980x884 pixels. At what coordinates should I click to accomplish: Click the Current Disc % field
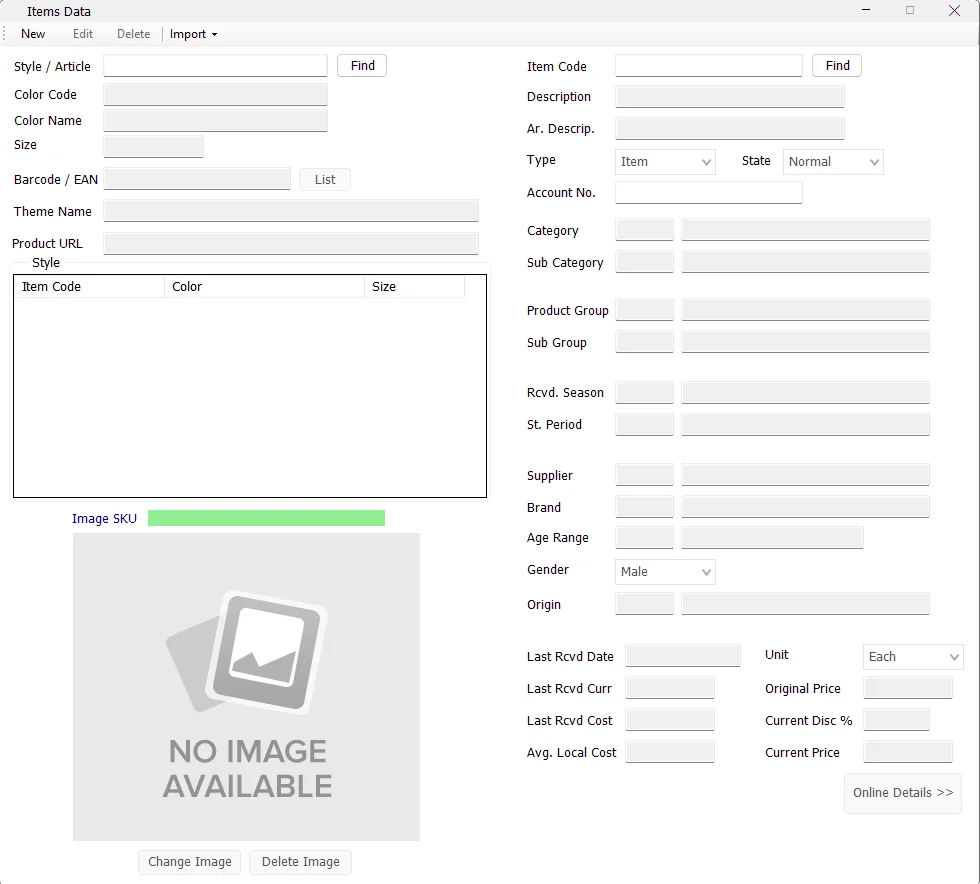tap(896, 720)
